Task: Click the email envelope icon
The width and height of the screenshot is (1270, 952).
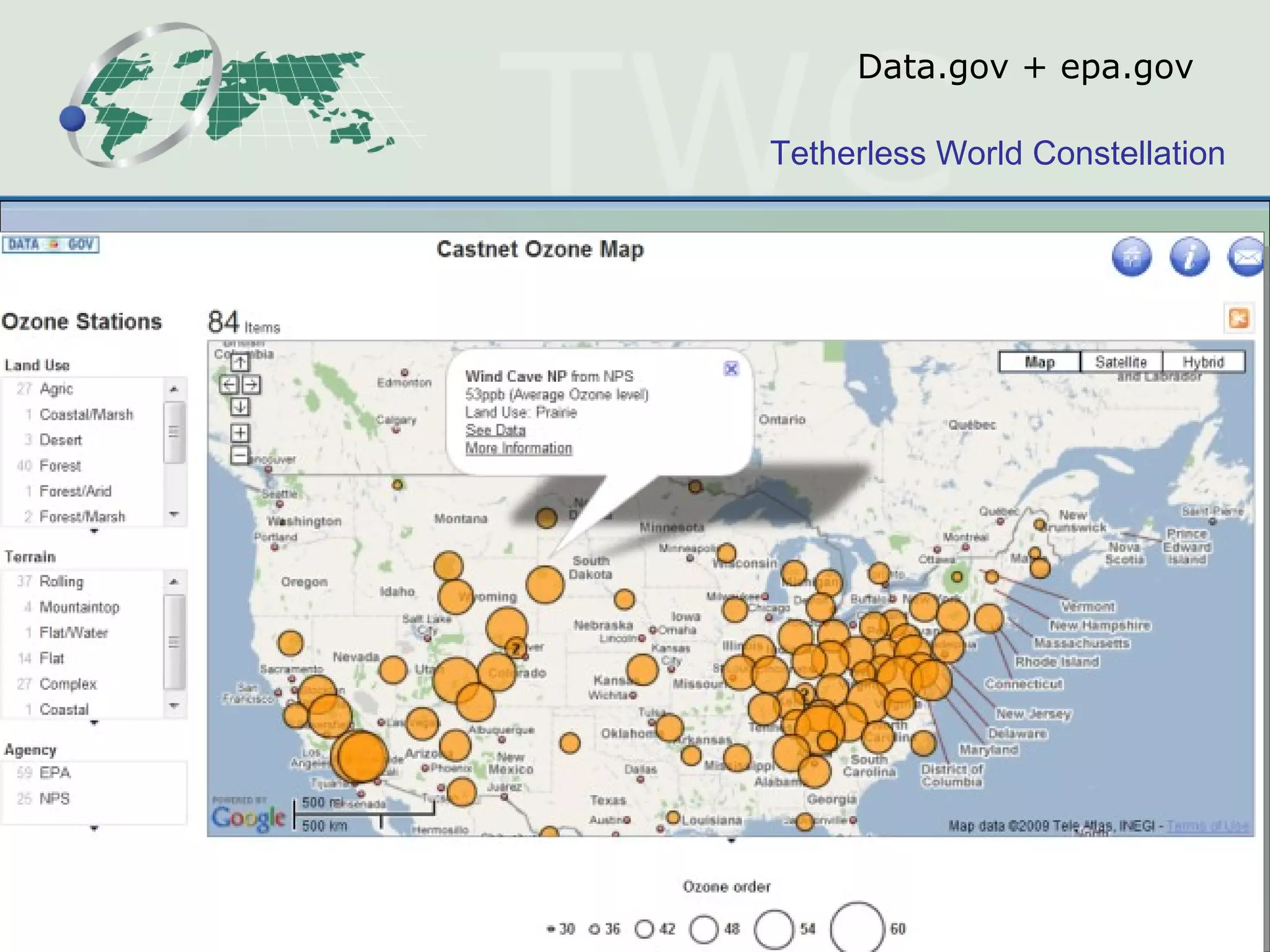Action: pos(1246,256)
